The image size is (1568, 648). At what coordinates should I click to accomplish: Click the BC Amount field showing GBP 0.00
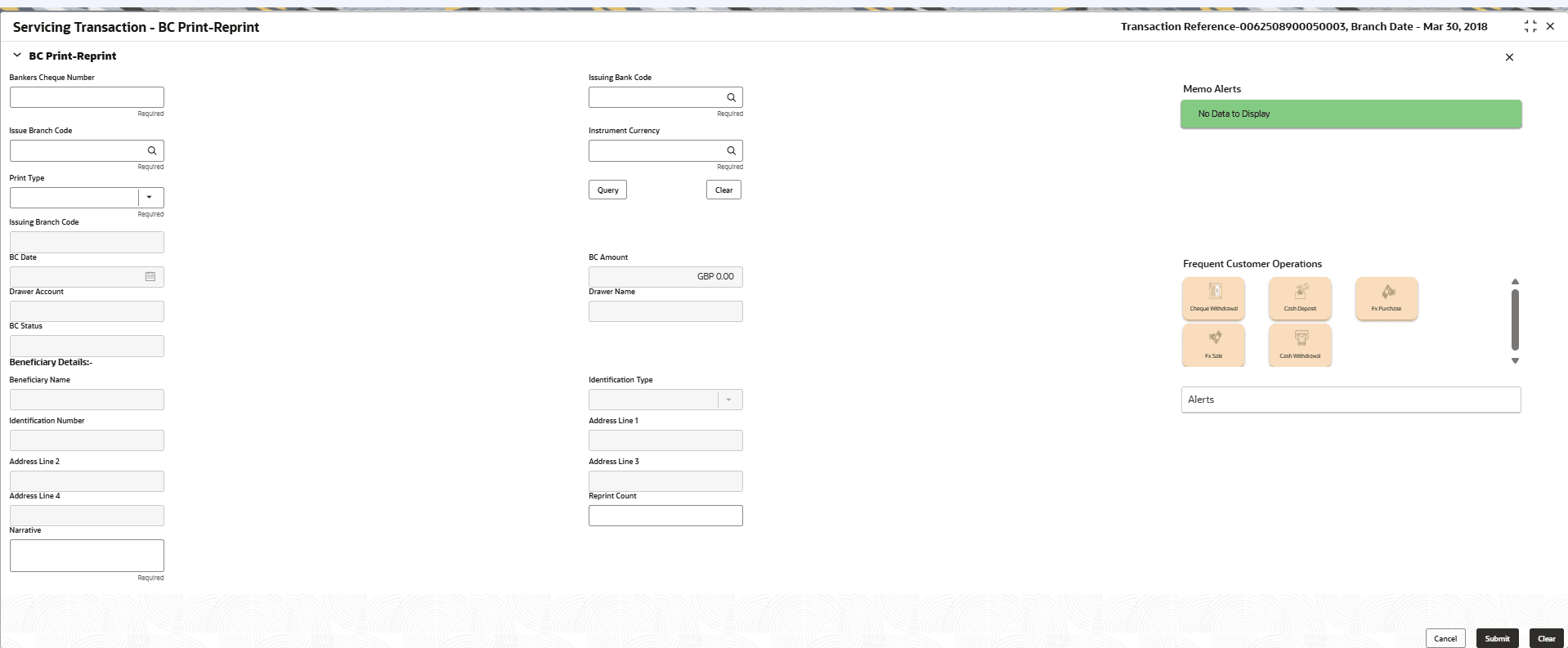(x=665, y=277)
